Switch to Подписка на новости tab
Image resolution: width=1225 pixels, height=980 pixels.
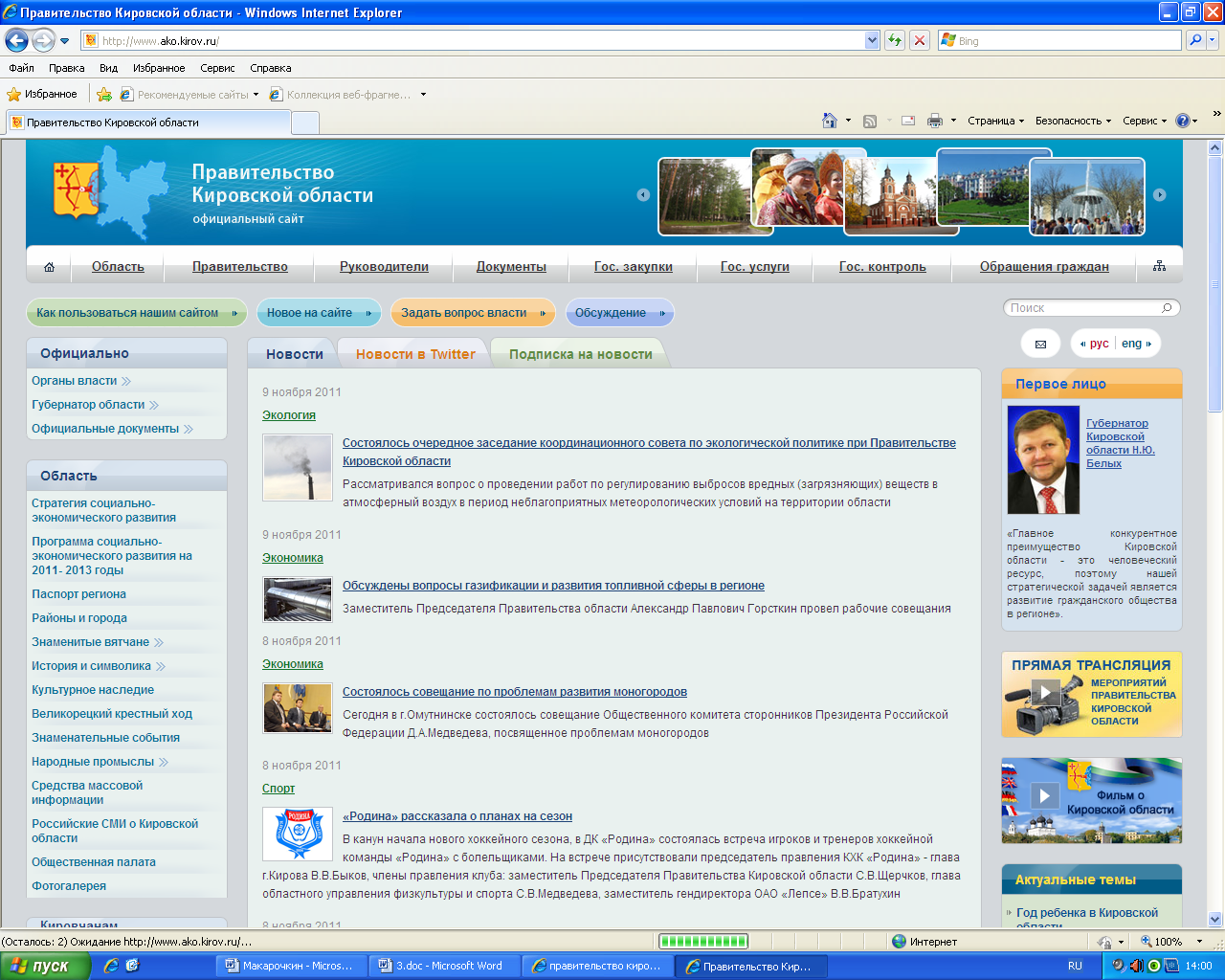coord(580,354)
